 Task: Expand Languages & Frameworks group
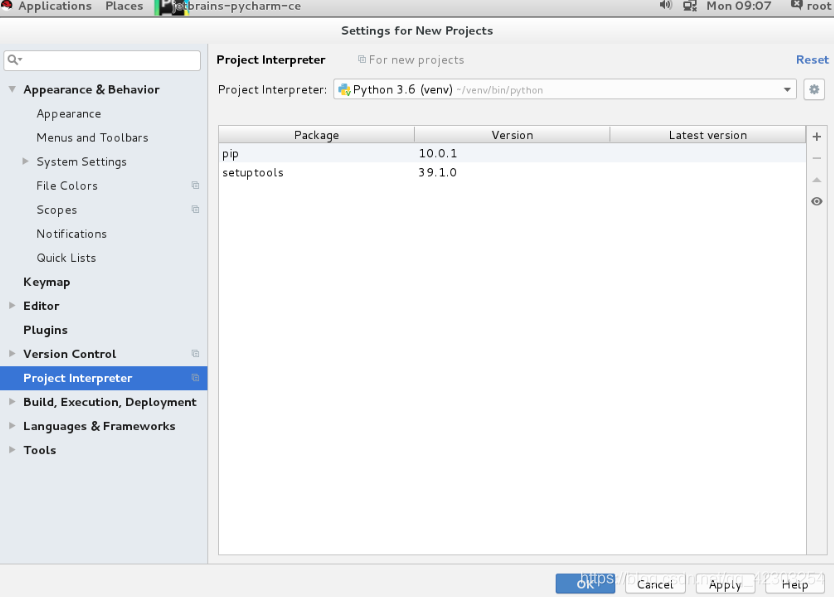12,426
